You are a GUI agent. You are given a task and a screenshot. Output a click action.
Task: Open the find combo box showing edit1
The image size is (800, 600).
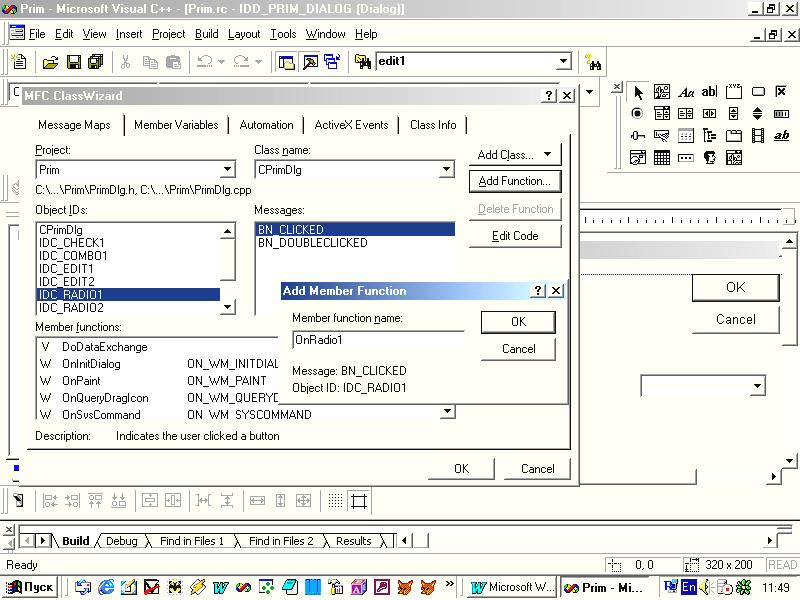[563, 62]
